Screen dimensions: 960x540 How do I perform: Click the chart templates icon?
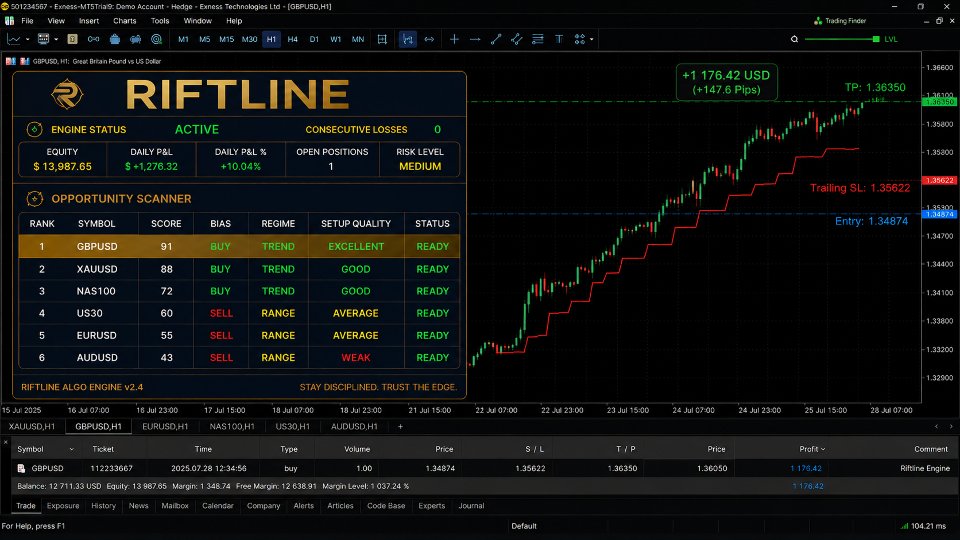tap(43, 39)
